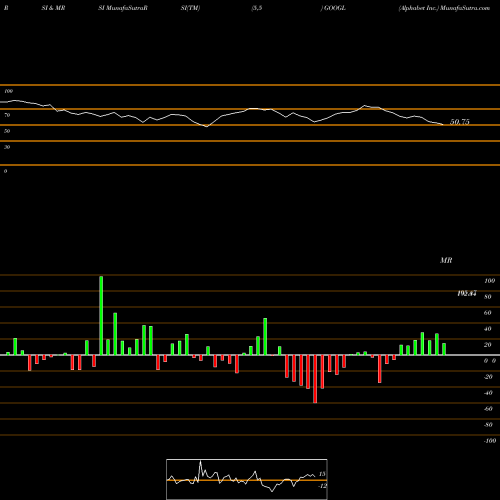Image resolution: width=500 pixels, height=500 pixels.
Task: Click the MR axis label -40
Action: click(488, 393)
